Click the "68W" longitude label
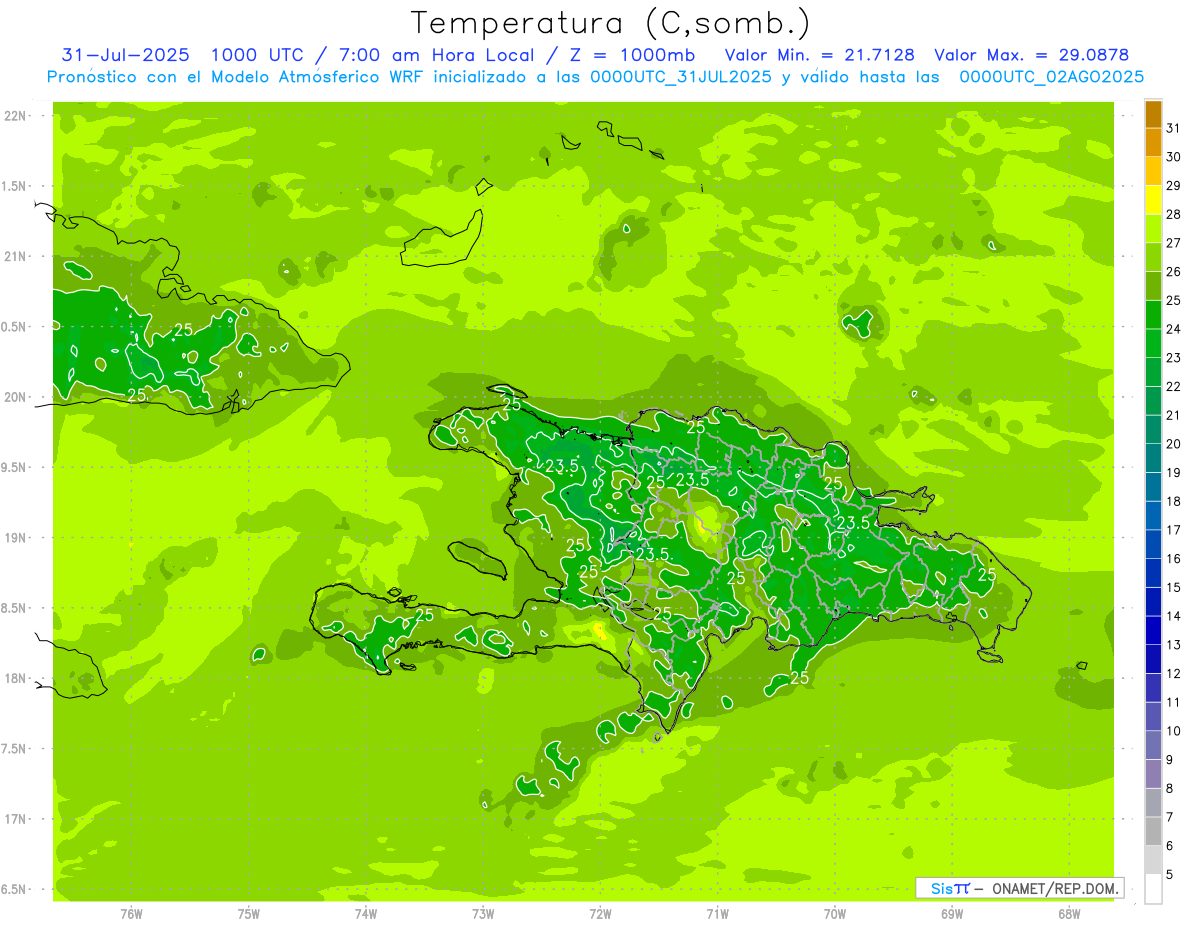The image size is (1200, 927). (x=1069, y=913)
